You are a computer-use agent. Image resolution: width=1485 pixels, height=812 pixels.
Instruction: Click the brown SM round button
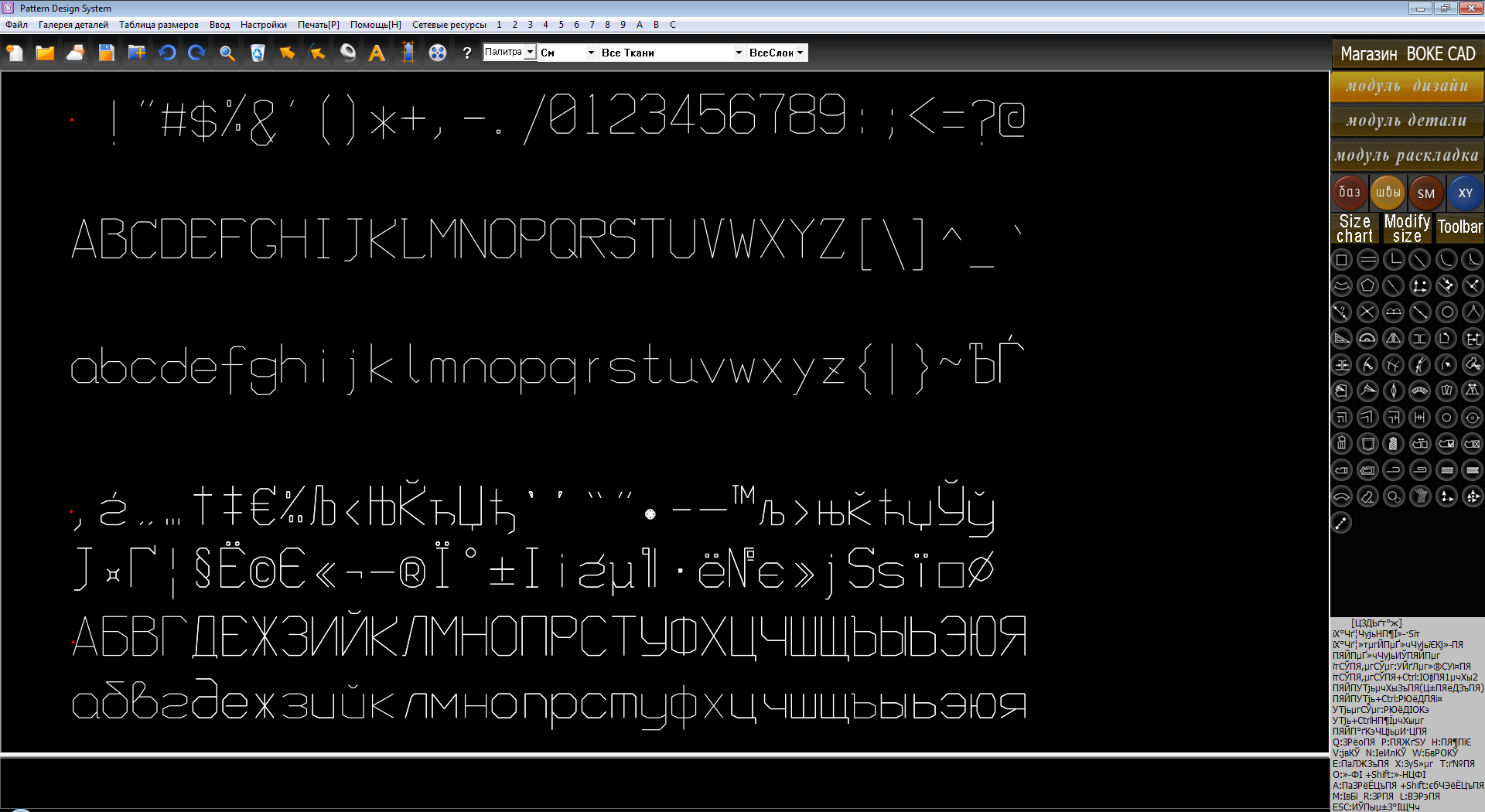(1427, 193)
